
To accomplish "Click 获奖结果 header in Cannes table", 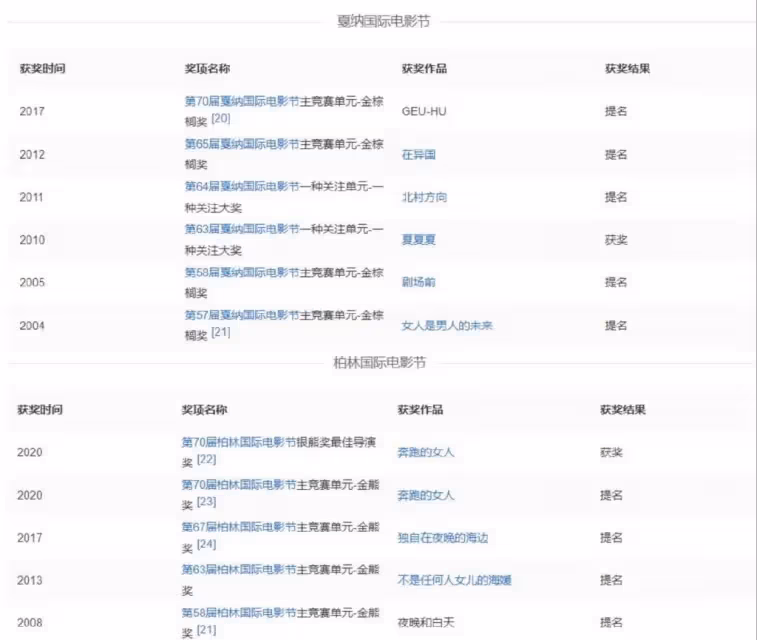I will (x=628, y=69).
